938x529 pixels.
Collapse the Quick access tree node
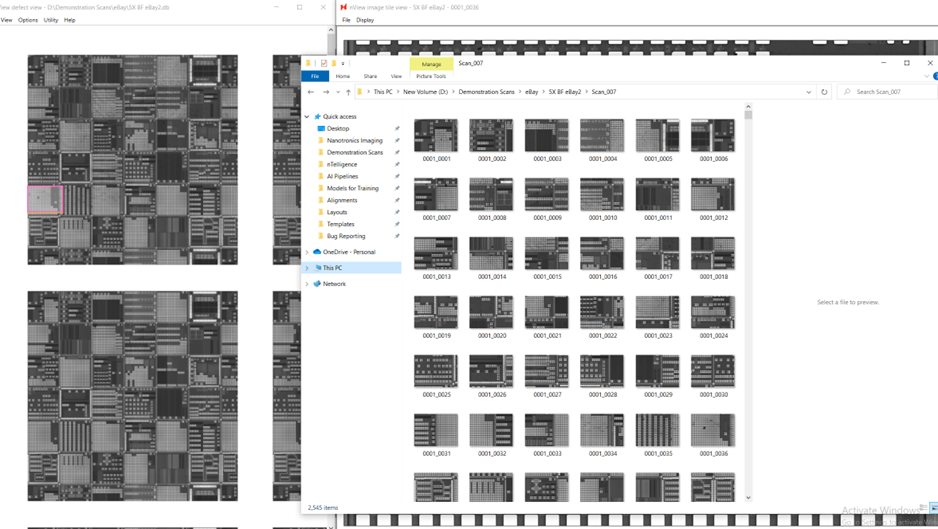click(307, 117)
